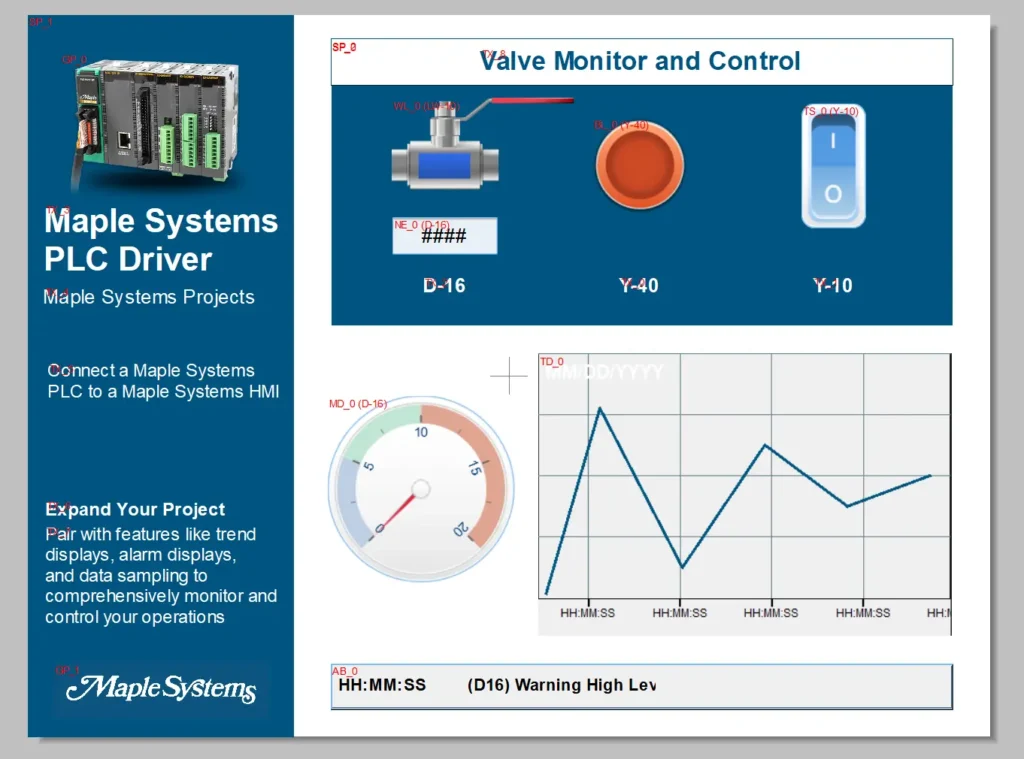1024x759 pixels.
Task: Open the D-16 numeric entry field
Action: click(446, 235)
